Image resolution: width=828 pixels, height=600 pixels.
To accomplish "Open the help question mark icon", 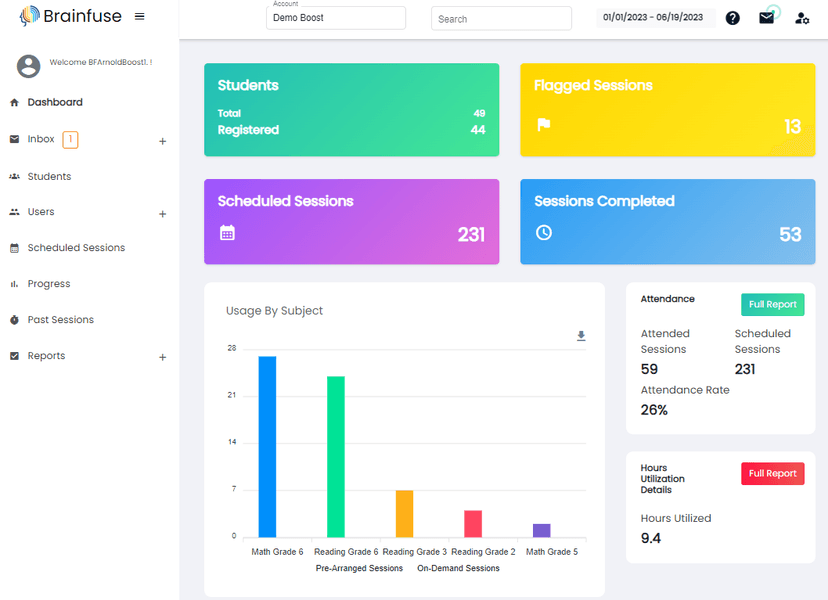I will 732,18.
